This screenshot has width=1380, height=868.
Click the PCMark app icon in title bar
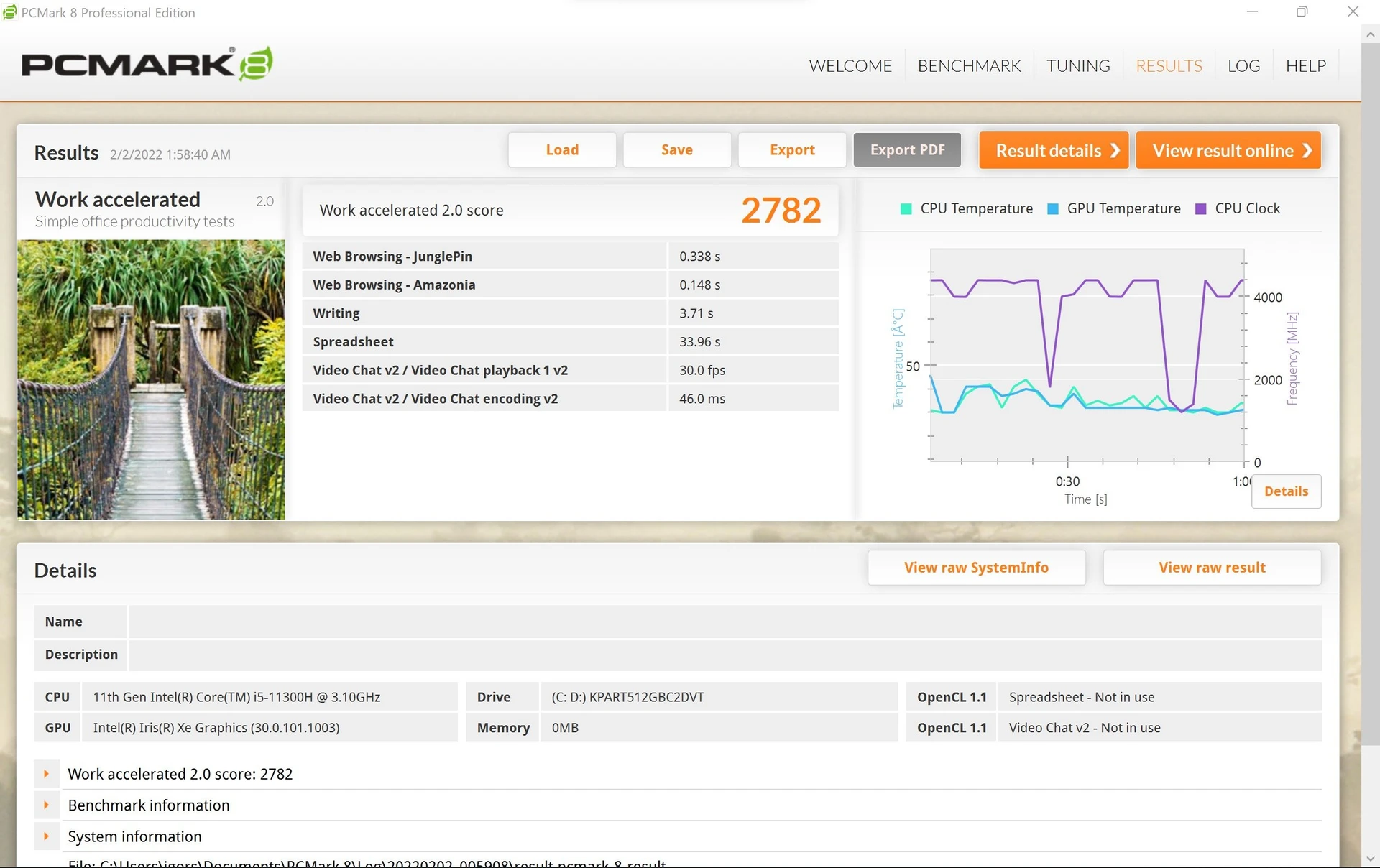(x=9, y=12)
